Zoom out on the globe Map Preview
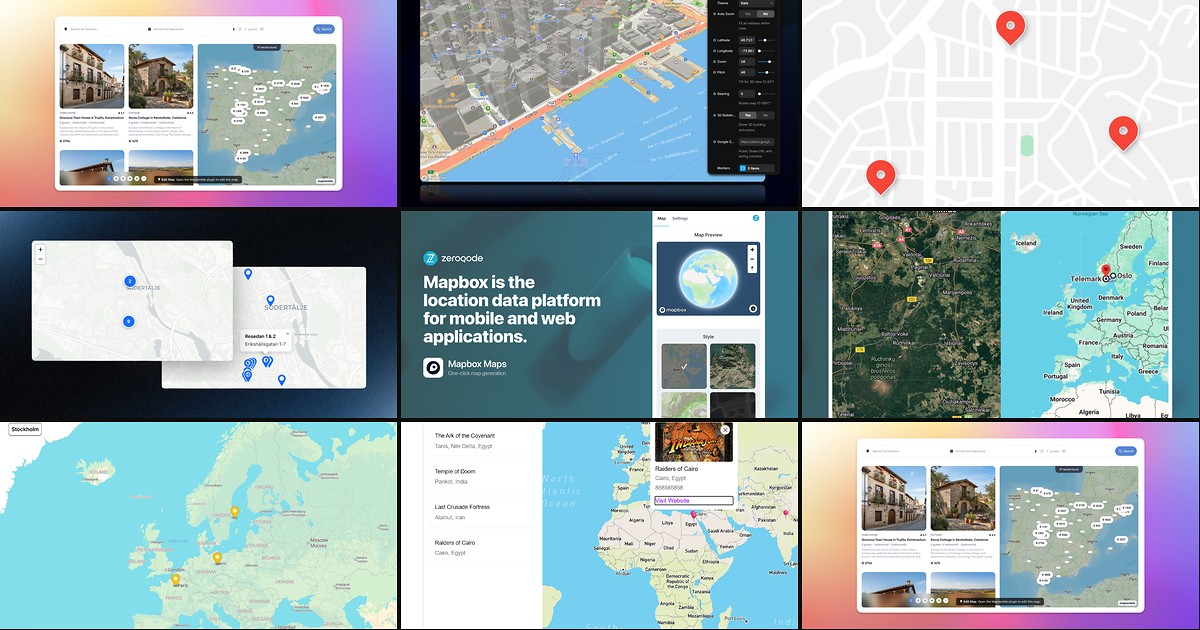This screenshot has height=630, width=1200. 752,259
